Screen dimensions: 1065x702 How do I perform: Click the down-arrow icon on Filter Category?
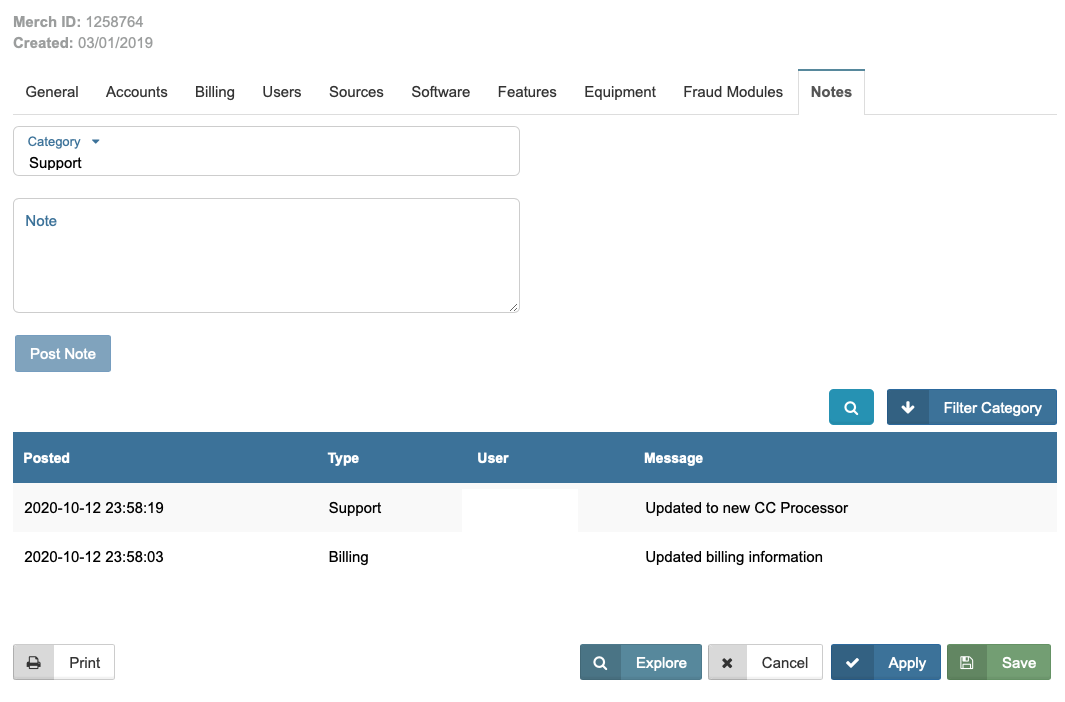tap(908, 408)
